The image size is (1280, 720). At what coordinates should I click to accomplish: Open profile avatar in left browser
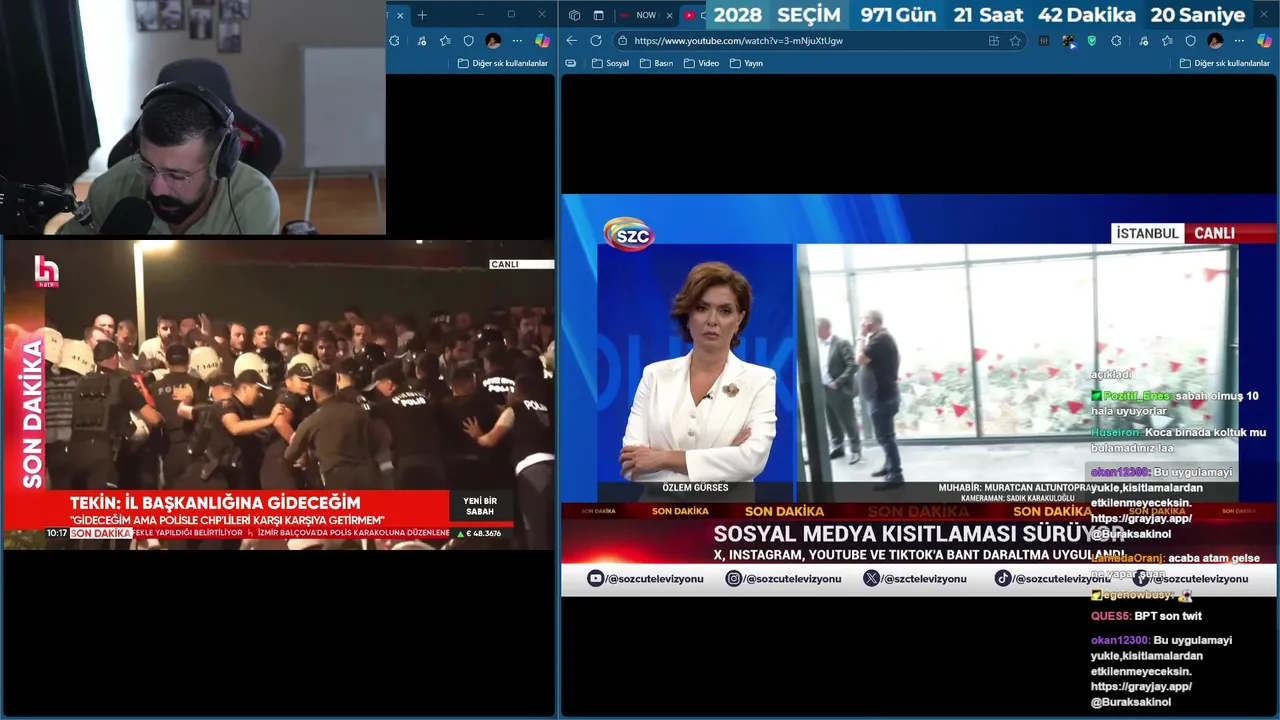493,41
